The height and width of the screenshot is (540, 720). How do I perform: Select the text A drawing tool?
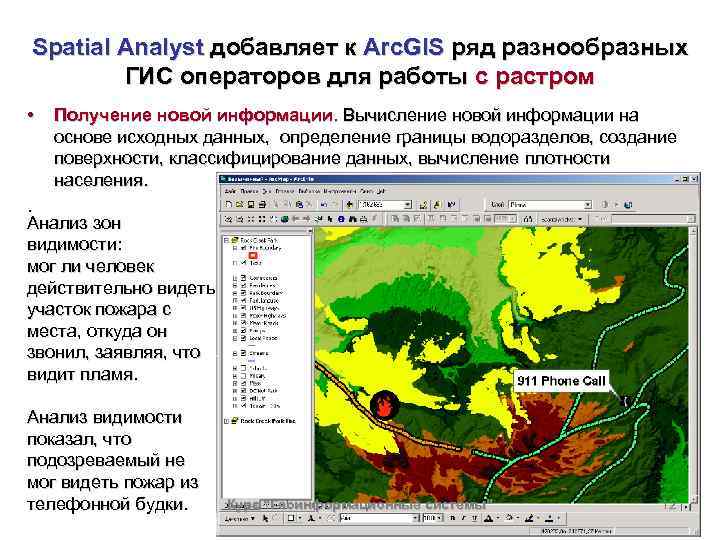[x=311, y=518]
